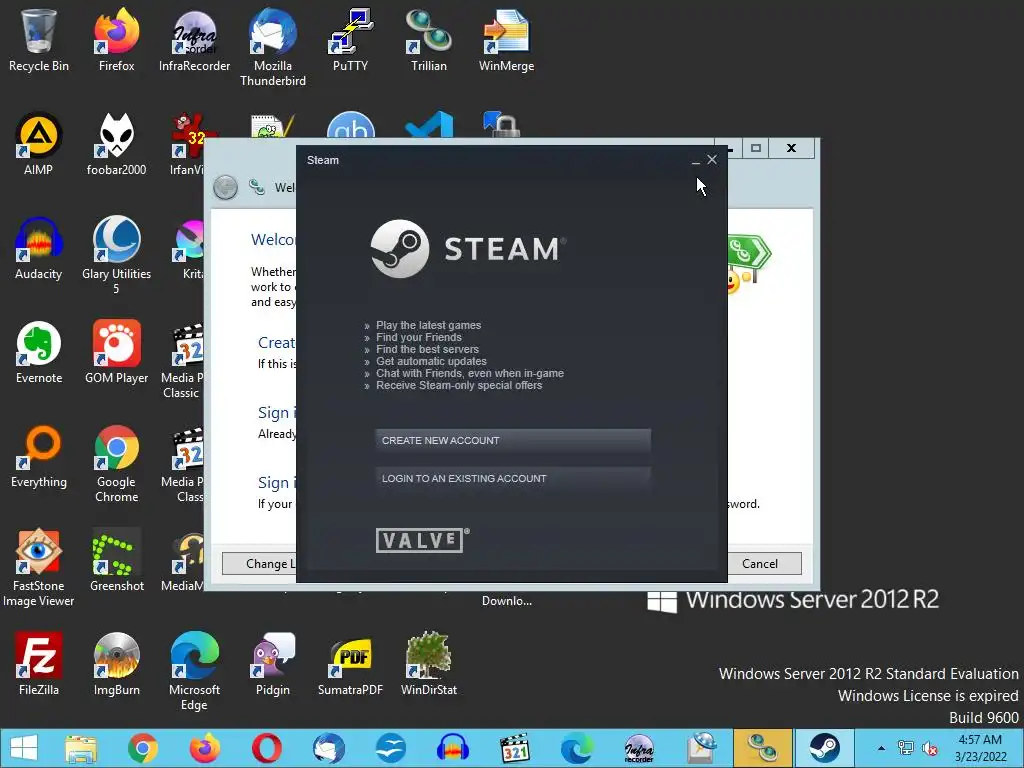Viewport: 1024px width, 768px height.
Task: Click the Trillian back arrow button
Action: click(225, 188)
